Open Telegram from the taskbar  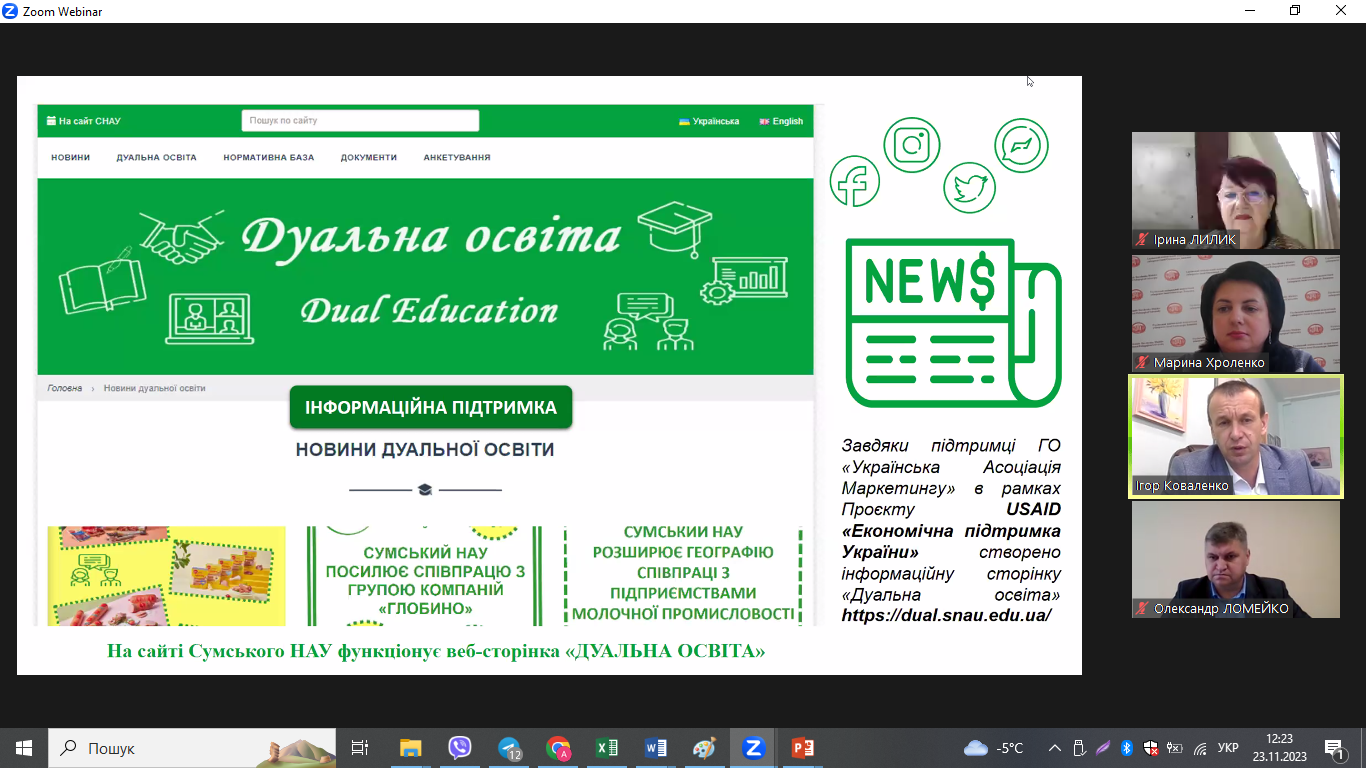click(509, 748)
